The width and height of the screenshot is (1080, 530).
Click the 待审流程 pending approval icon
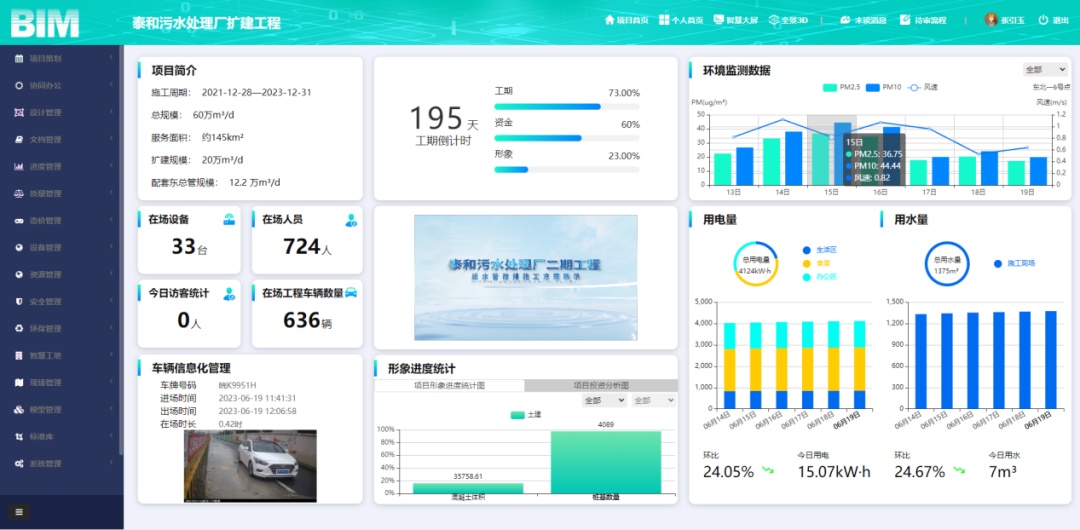(905, 20)
